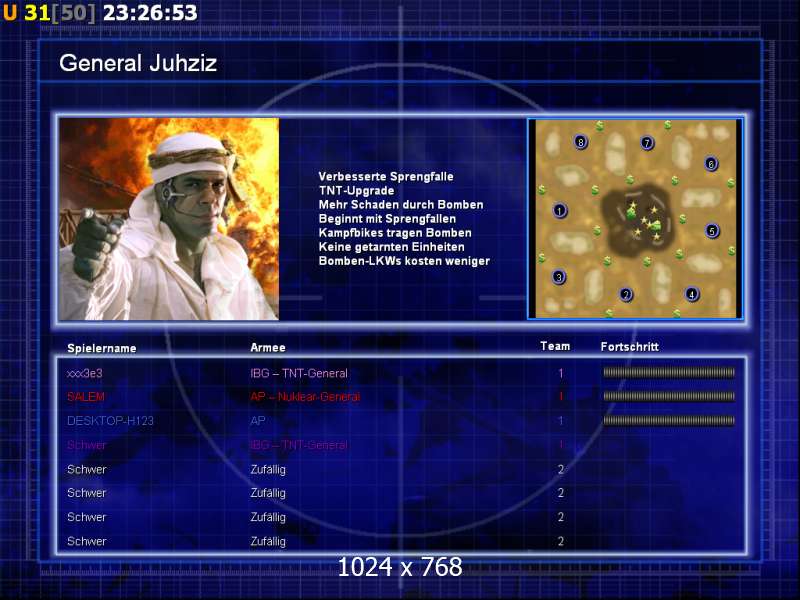Screen dimensions: 800x600
Task: Click the loading progress bar for SALEM
Action: pos(669,396)
